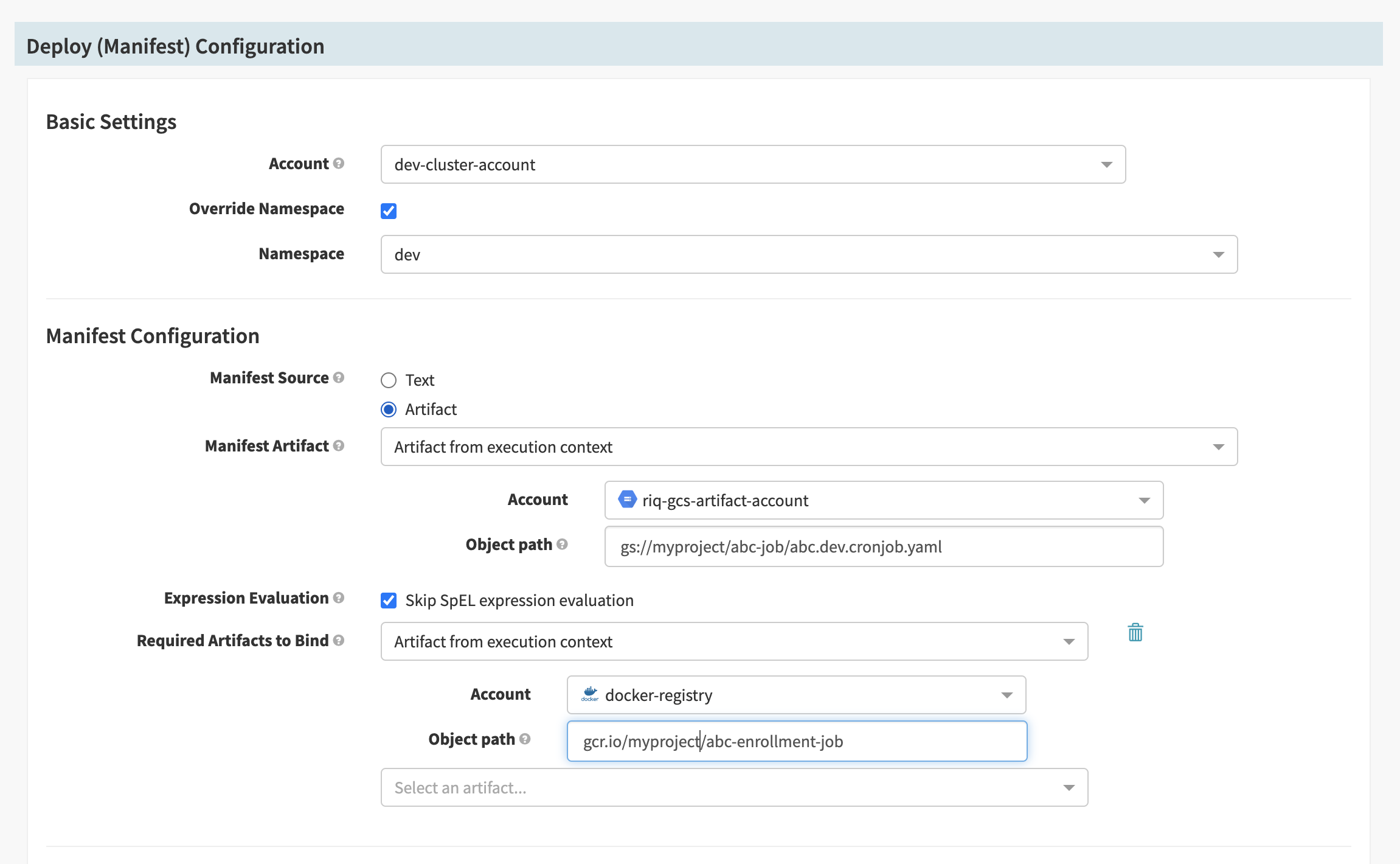The image size is (1400, 864).
Task: Click the GCS icon beside riq-gcs-artifact-account
Action: (626, 500)
